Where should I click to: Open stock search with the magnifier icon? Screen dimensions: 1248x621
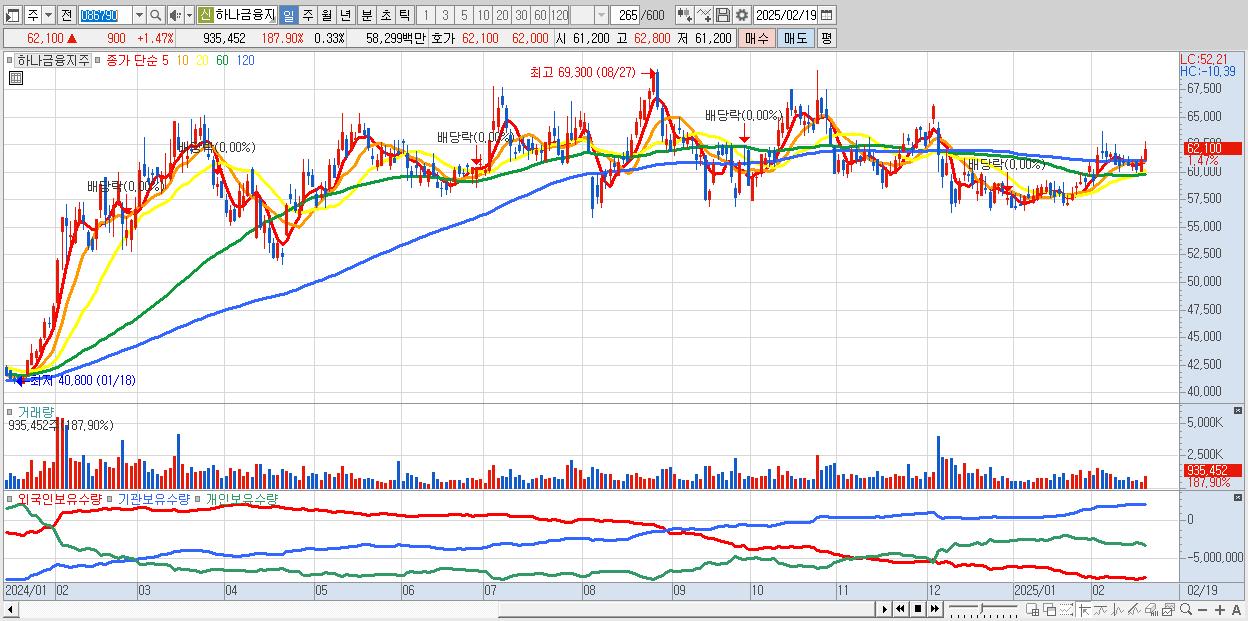pyautogui.click(x=156, y=15)
